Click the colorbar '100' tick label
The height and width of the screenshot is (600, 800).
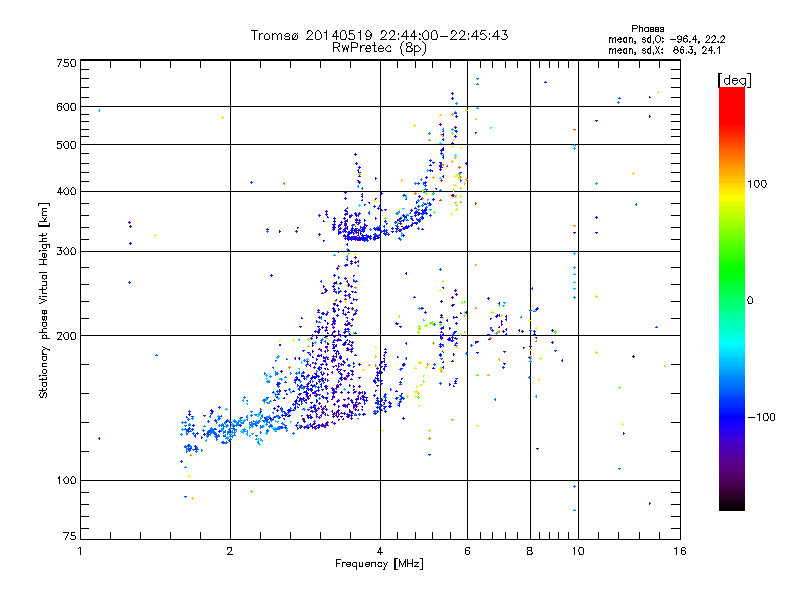coord(757,184)
